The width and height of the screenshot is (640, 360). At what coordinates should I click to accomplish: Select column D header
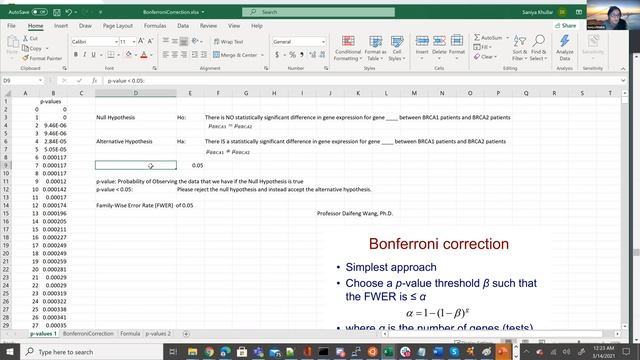coord(136,93)
